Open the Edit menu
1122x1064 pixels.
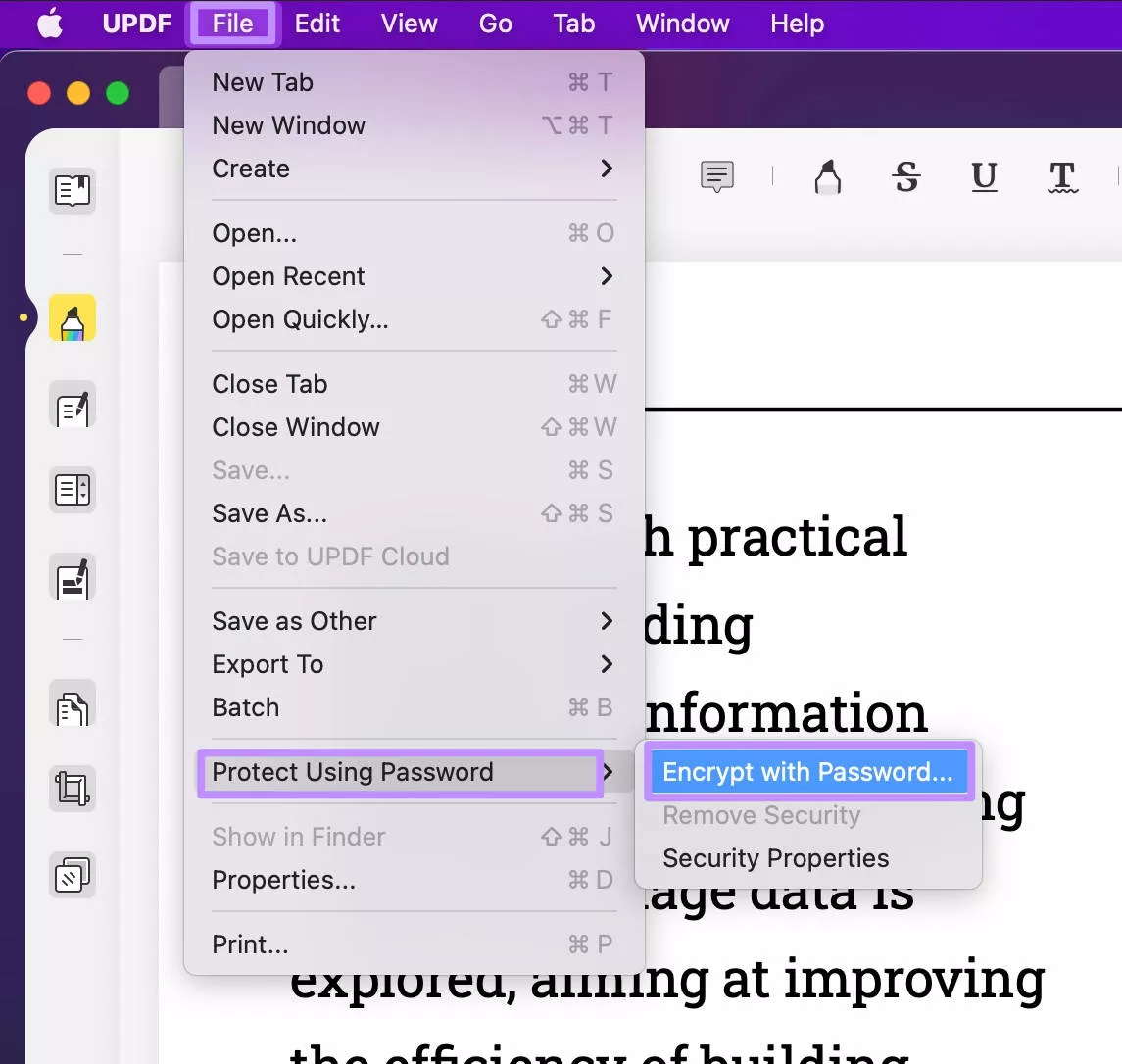pos(317,24)
